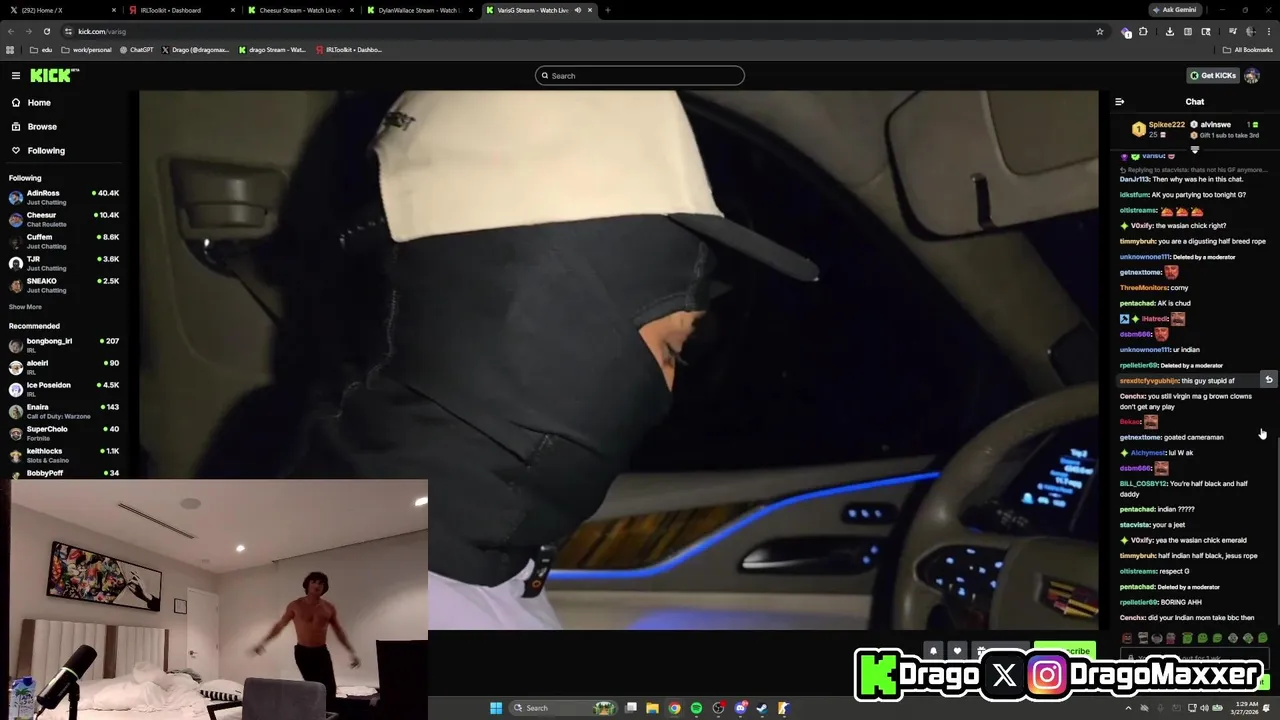Image resolution: width=1280 pixels, height=720 pixels.
Task: Open File Explorer from taskbar
Action: [652, 708]
